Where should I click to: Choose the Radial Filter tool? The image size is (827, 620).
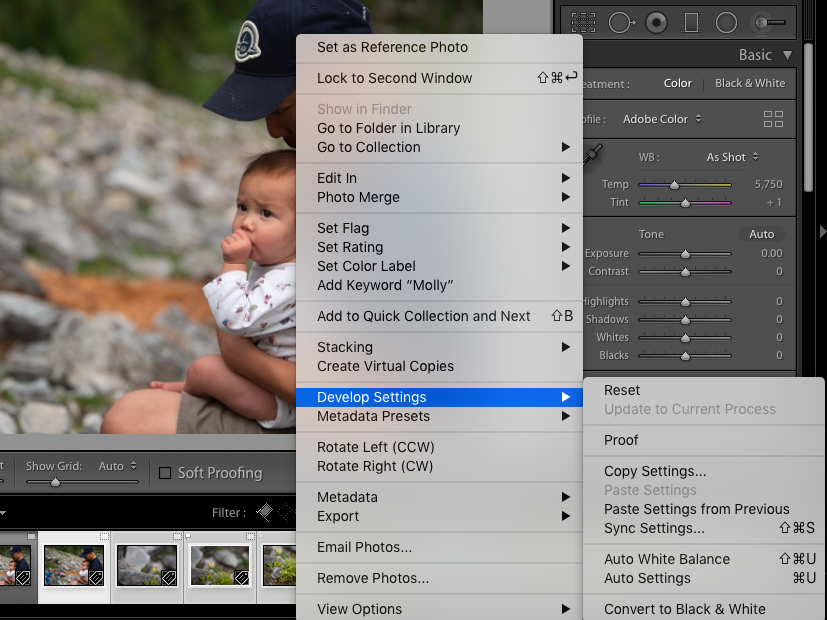coord(726,22)
